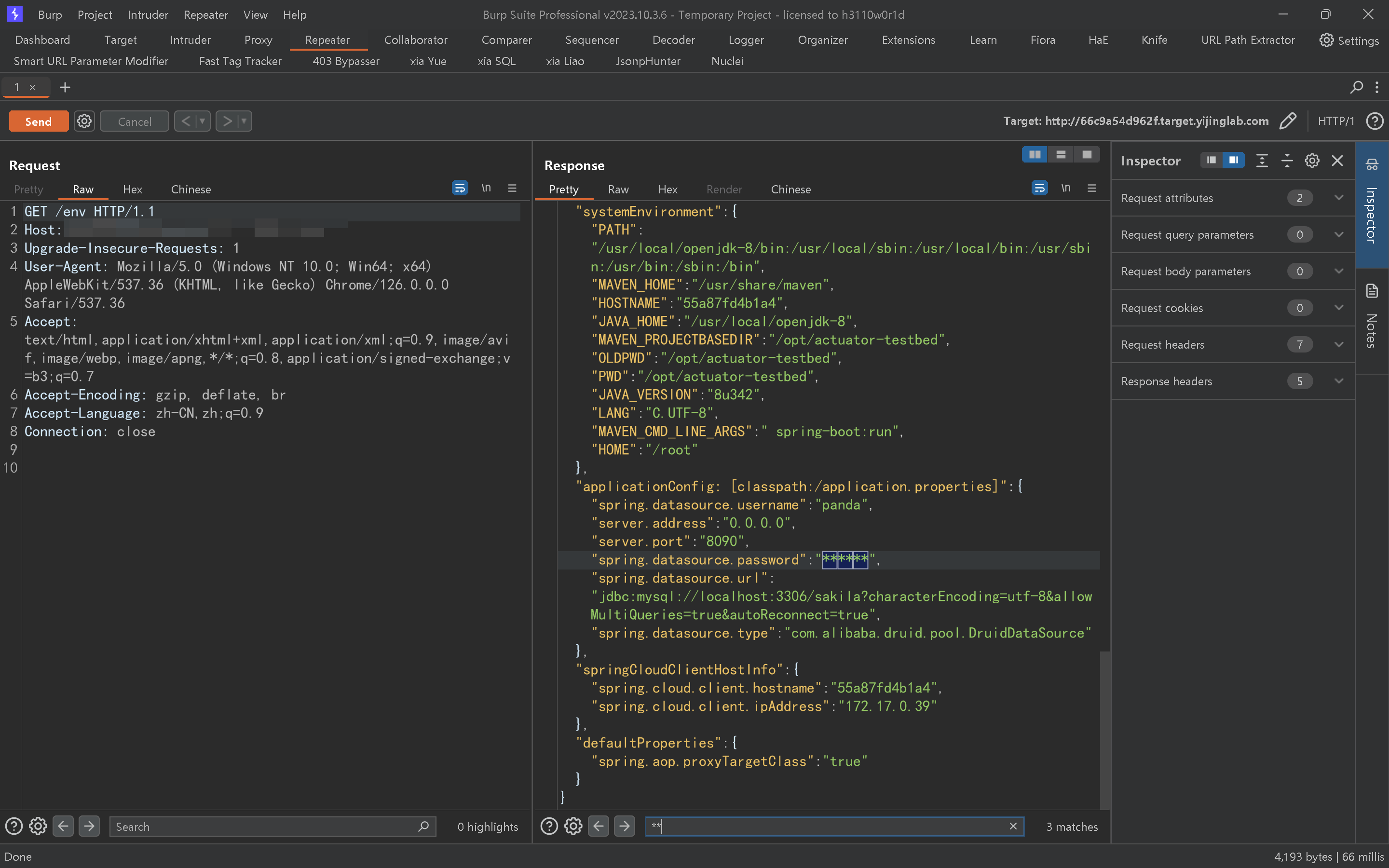1389x868 pixels.
Task: Click the orange Send button
Action: pyautogui.click(x=39, y=121)
